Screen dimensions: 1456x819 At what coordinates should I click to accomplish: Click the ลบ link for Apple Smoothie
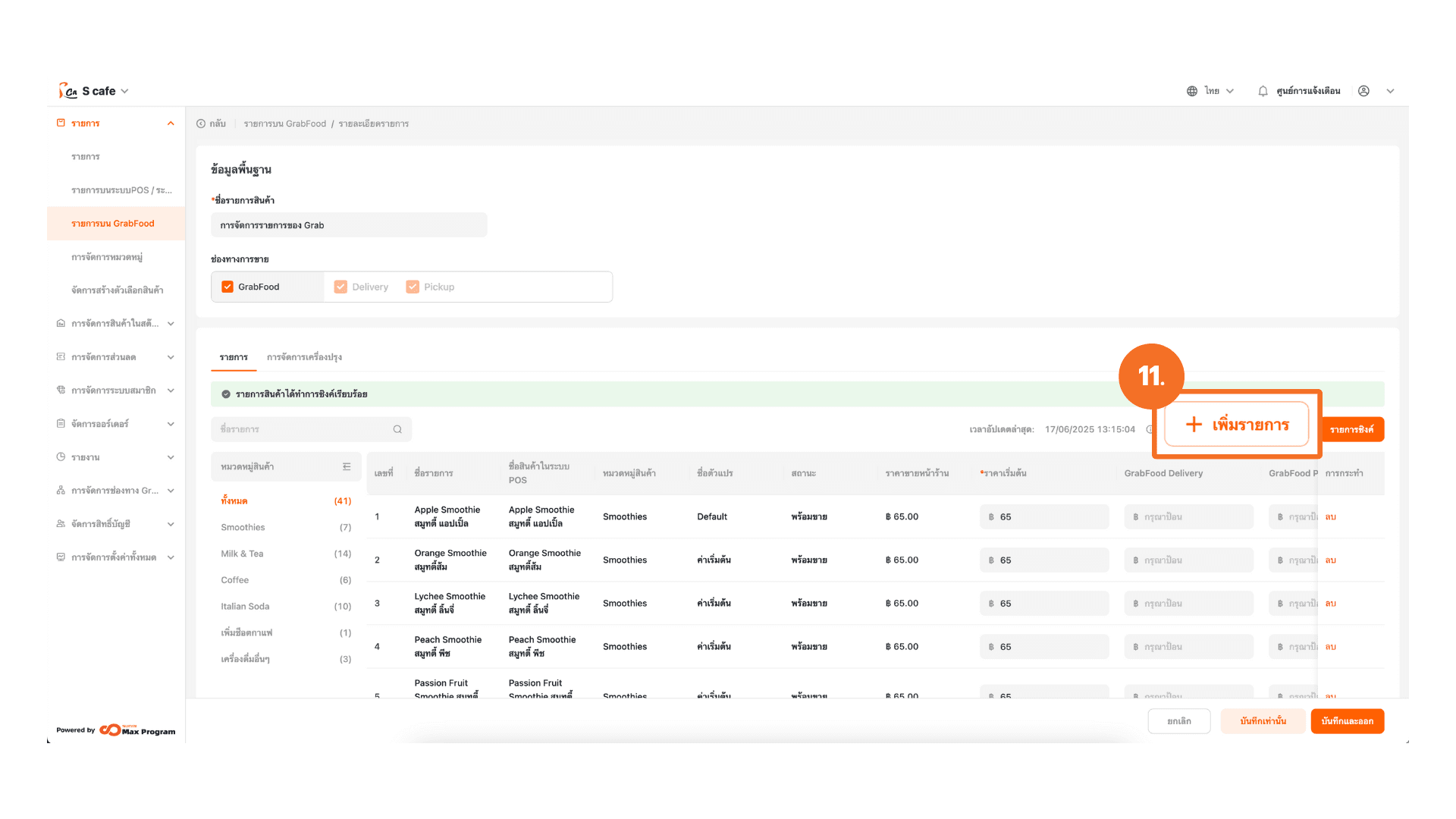[x=1330, y=517]
